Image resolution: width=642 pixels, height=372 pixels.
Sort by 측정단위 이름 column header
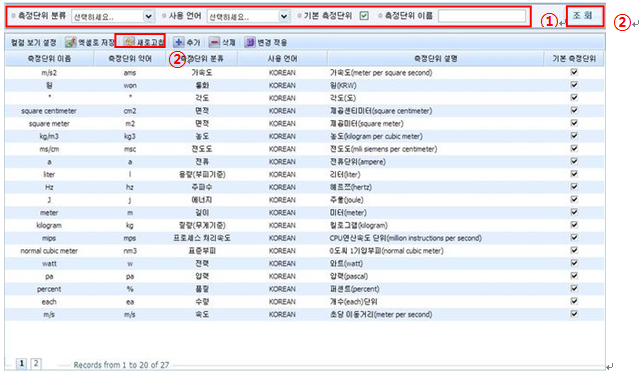(49, 59)
